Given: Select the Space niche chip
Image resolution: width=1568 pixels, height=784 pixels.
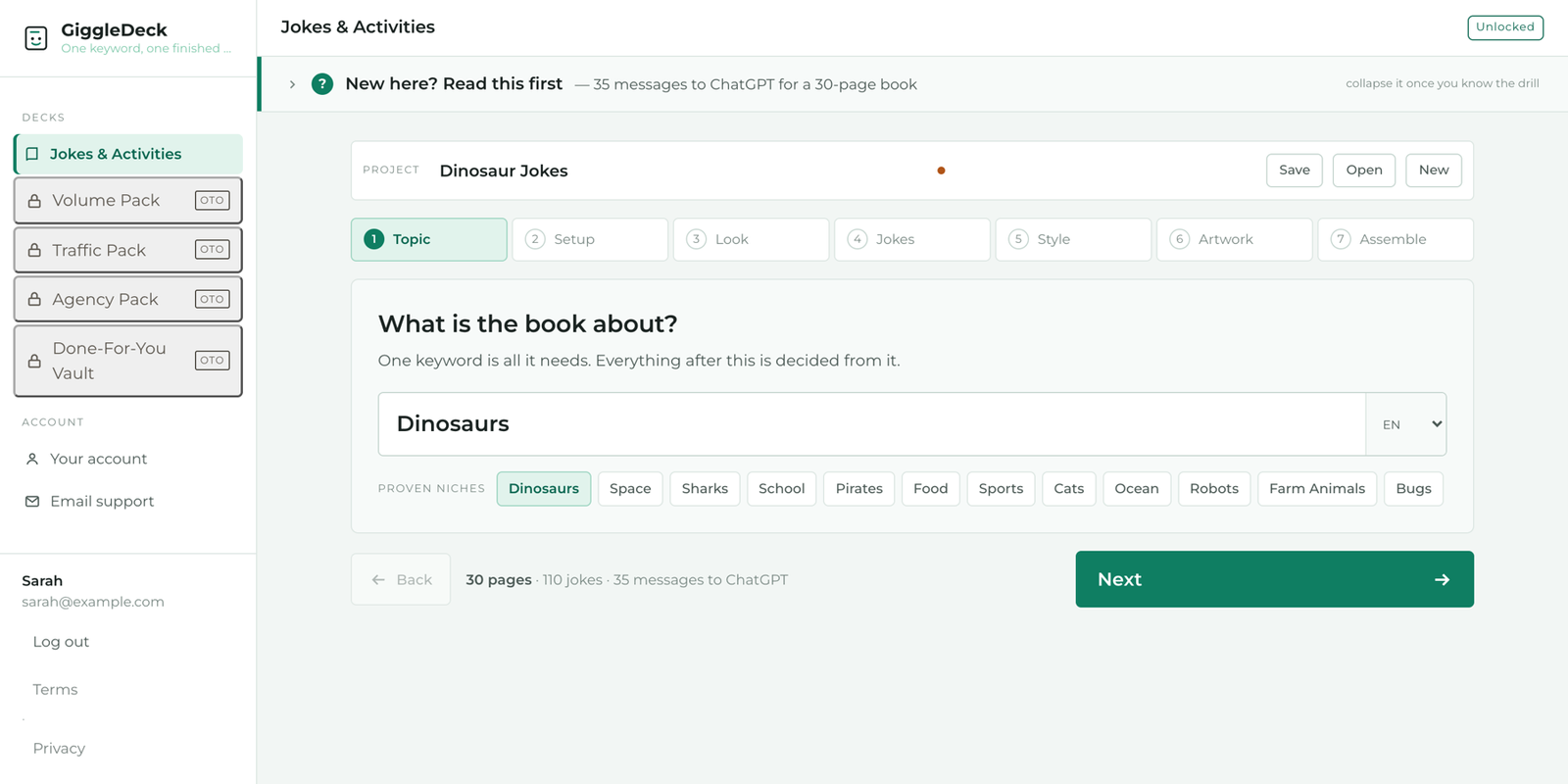Looking at the screenshot, I should pos(630,489).
